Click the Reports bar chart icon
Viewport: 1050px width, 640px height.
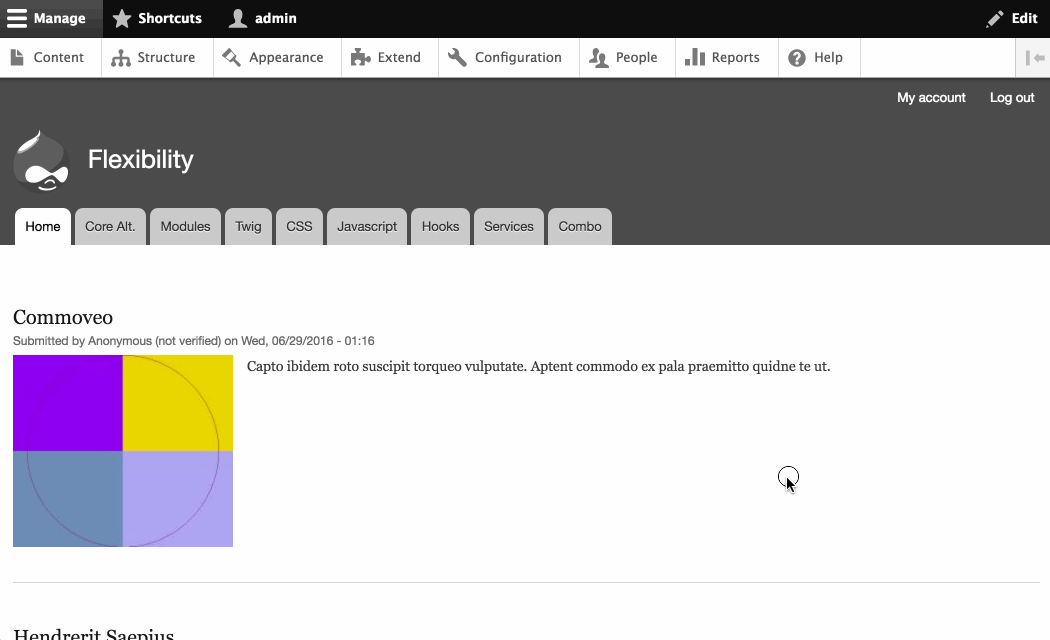pos(695,58)
